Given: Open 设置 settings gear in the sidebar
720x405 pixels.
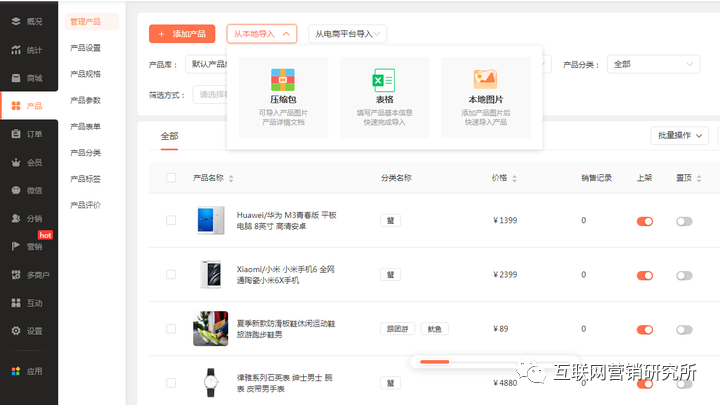Looking at the screenshot, I should pos(28,331).
